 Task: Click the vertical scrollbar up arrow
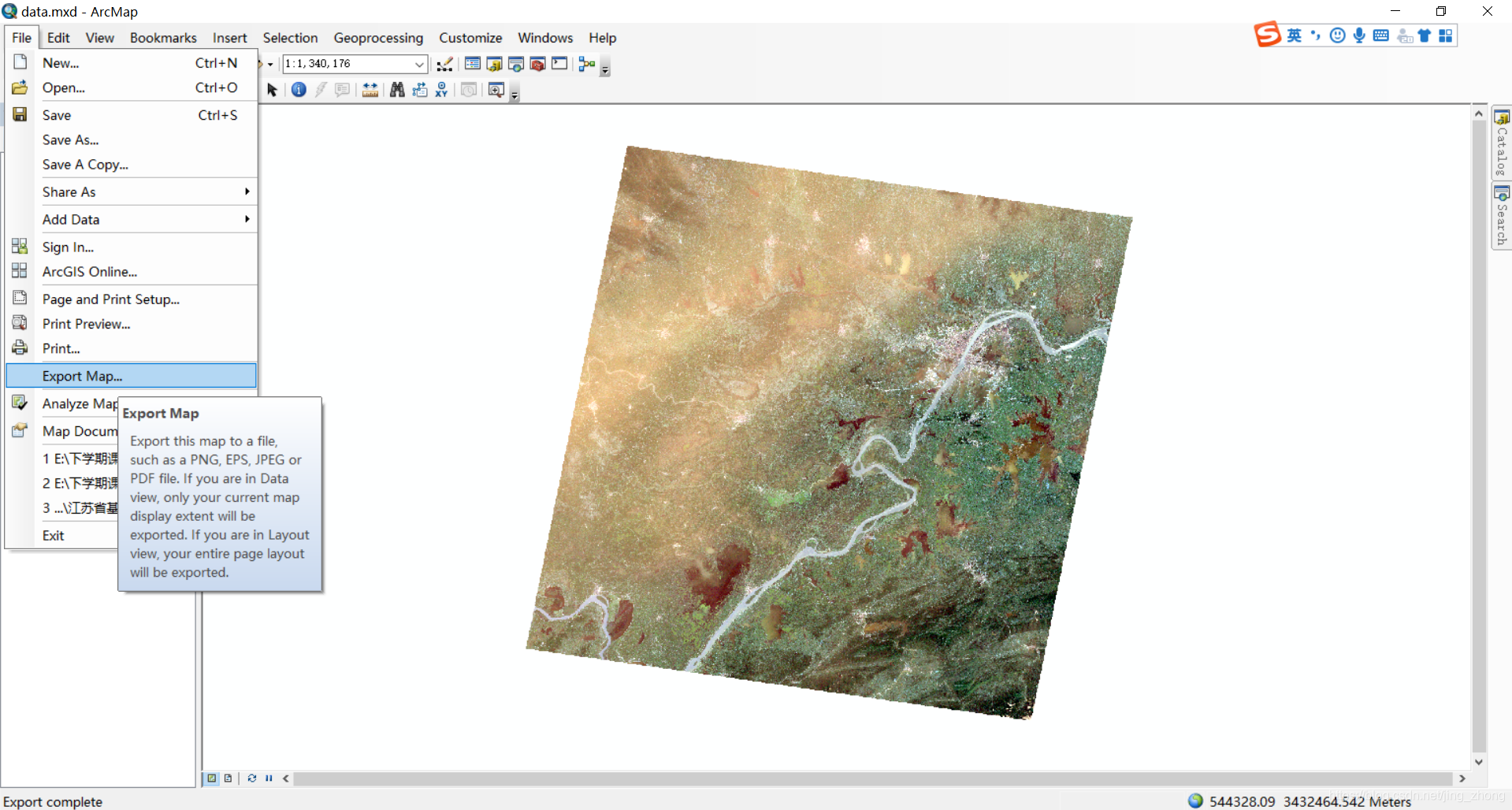(1479, 114)
